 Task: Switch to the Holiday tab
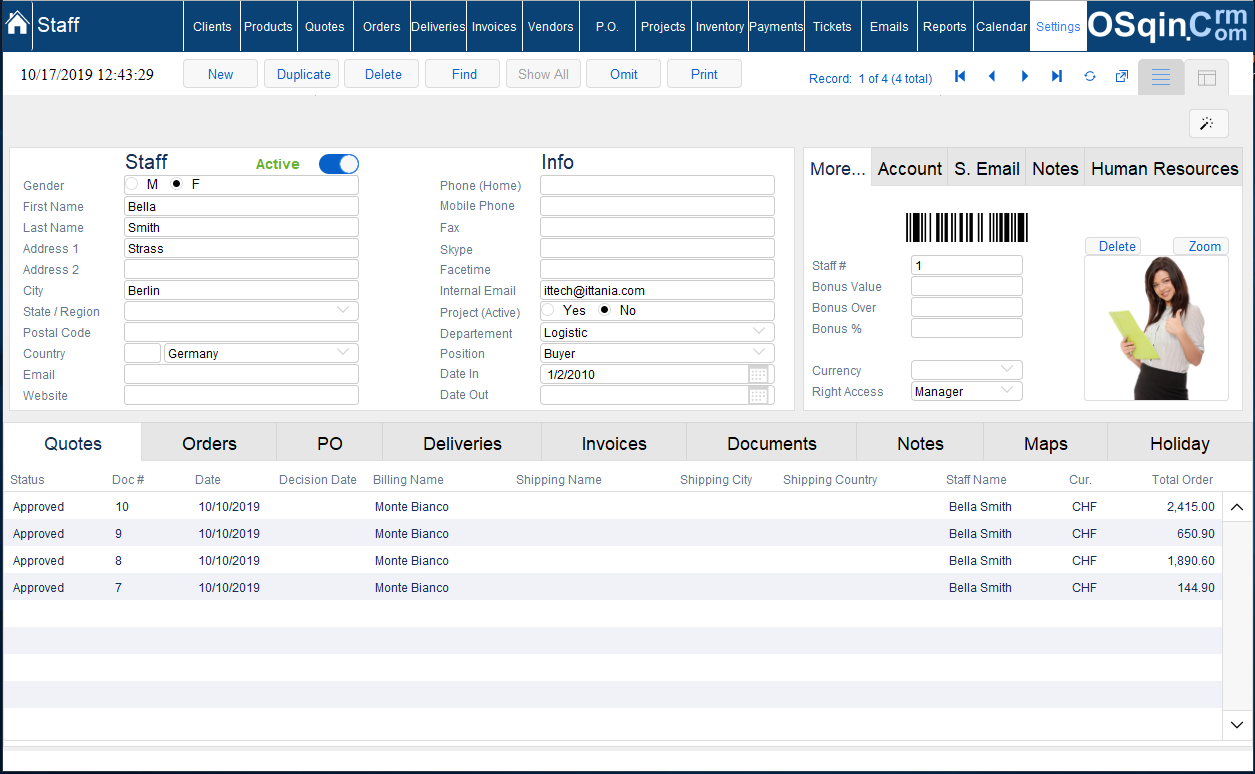click(1180, 443)
